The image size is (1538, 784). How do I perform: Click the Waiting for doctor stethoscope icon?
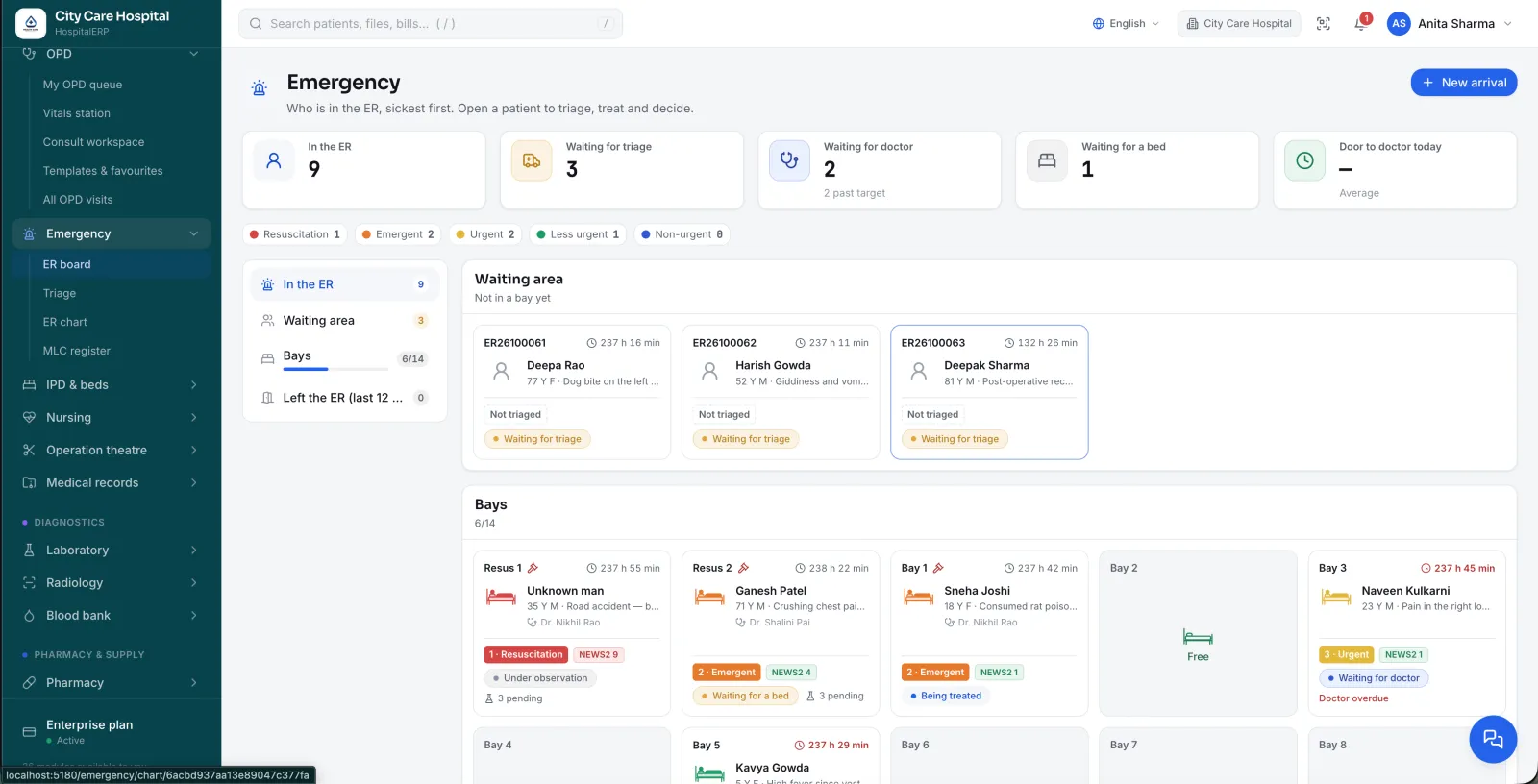(x=789, y=160)
